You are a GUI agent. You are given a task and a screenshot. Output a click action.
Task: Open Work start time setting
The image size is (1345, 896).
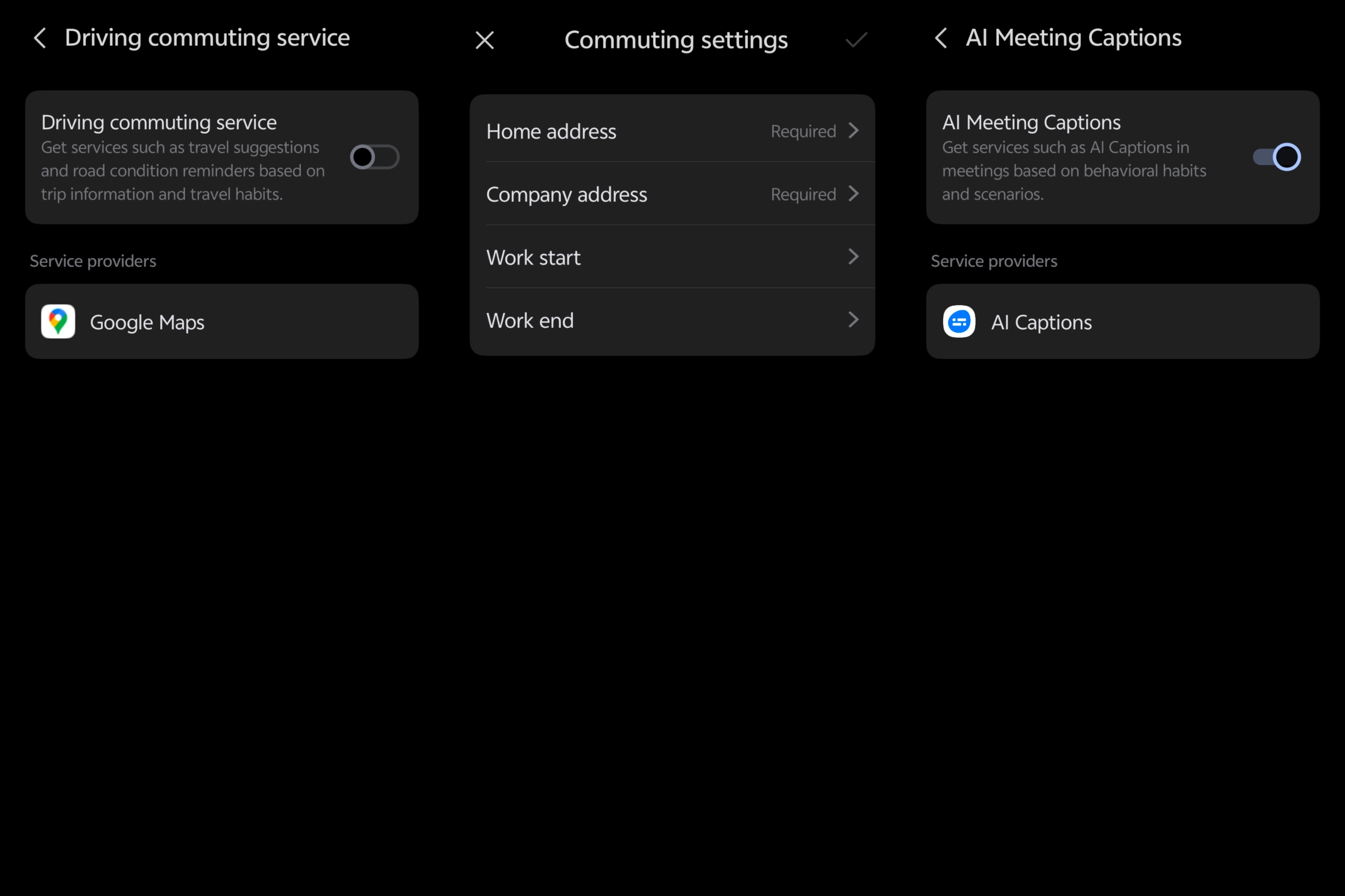point(533,258)
